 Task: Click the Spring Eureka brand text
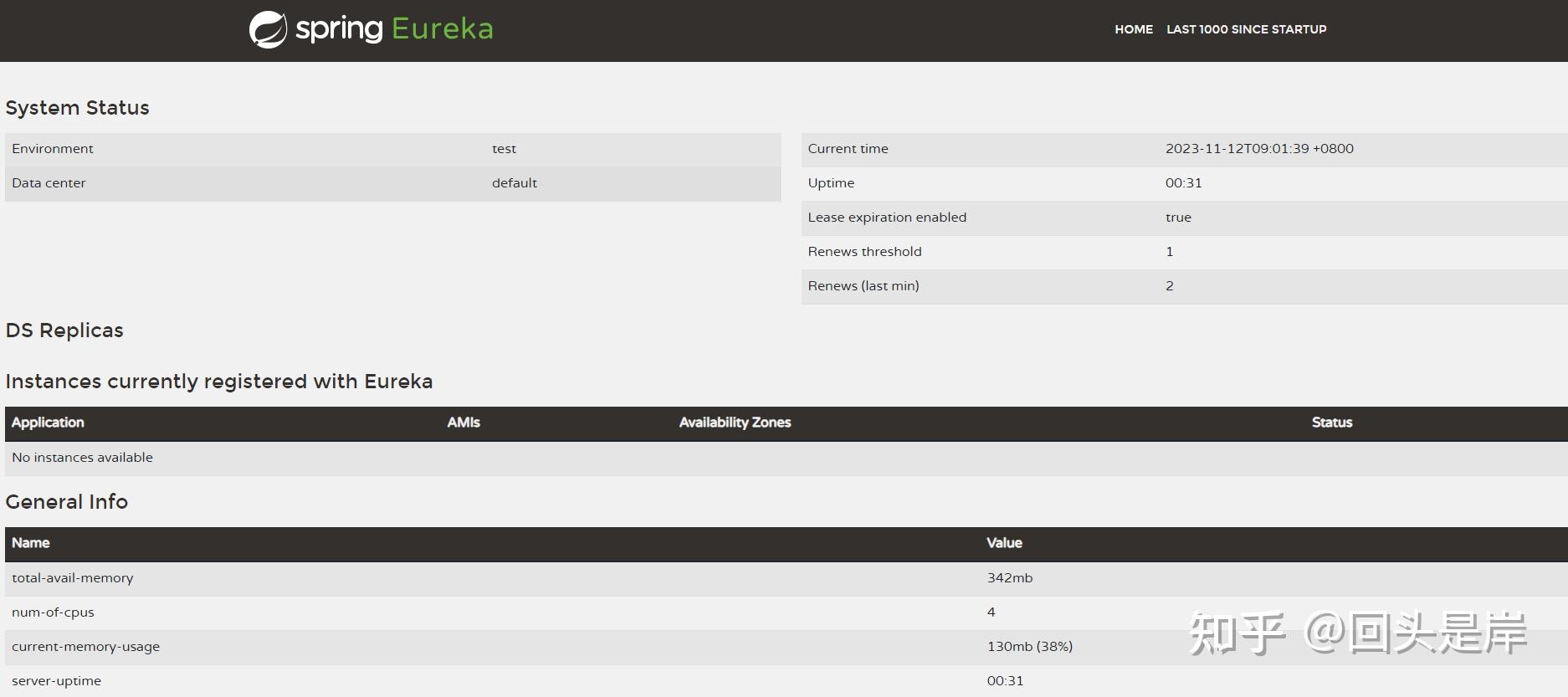tap(395, 29)
